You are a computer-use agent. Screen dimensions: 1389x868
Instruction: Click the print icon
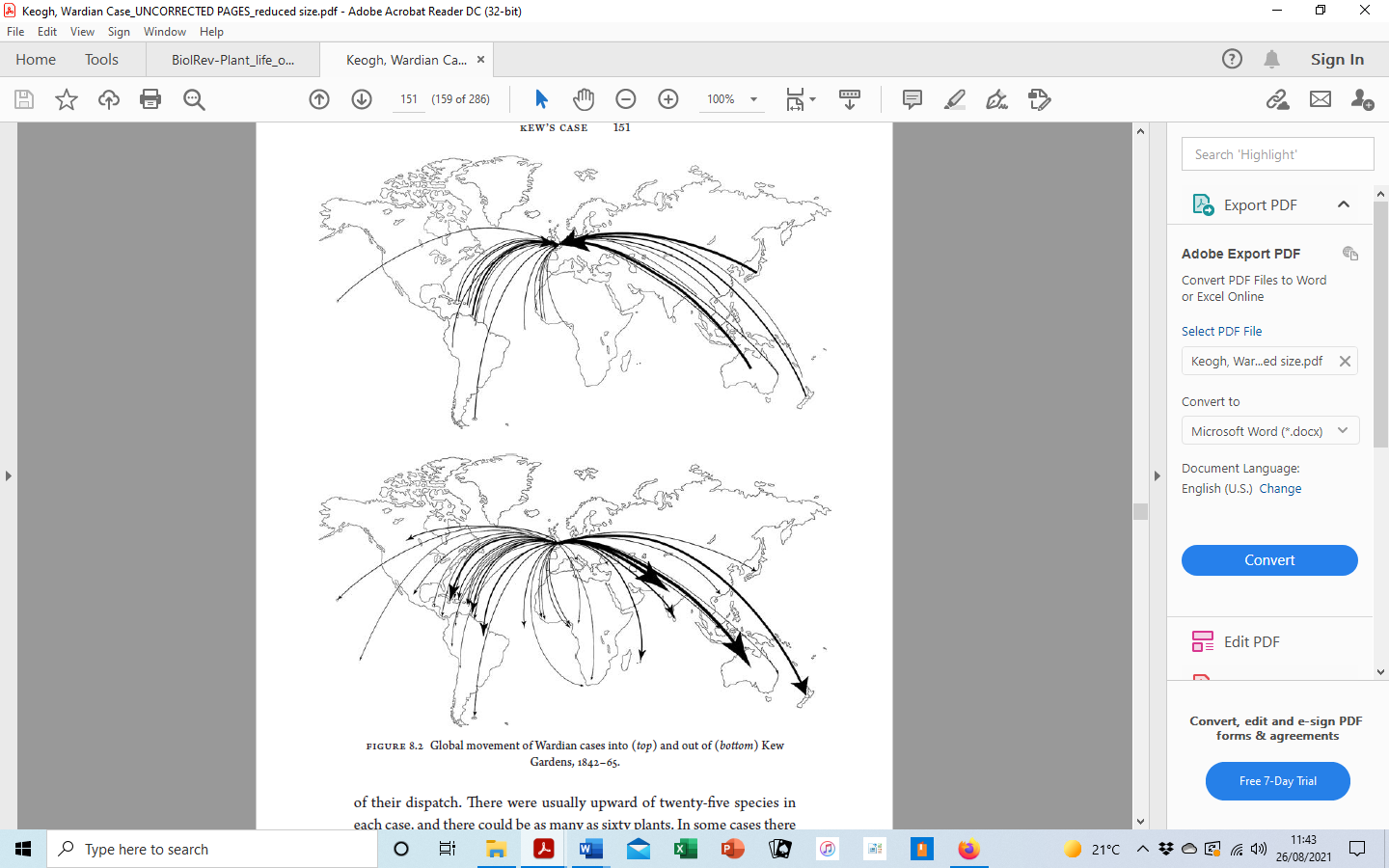tap(150, 99)
